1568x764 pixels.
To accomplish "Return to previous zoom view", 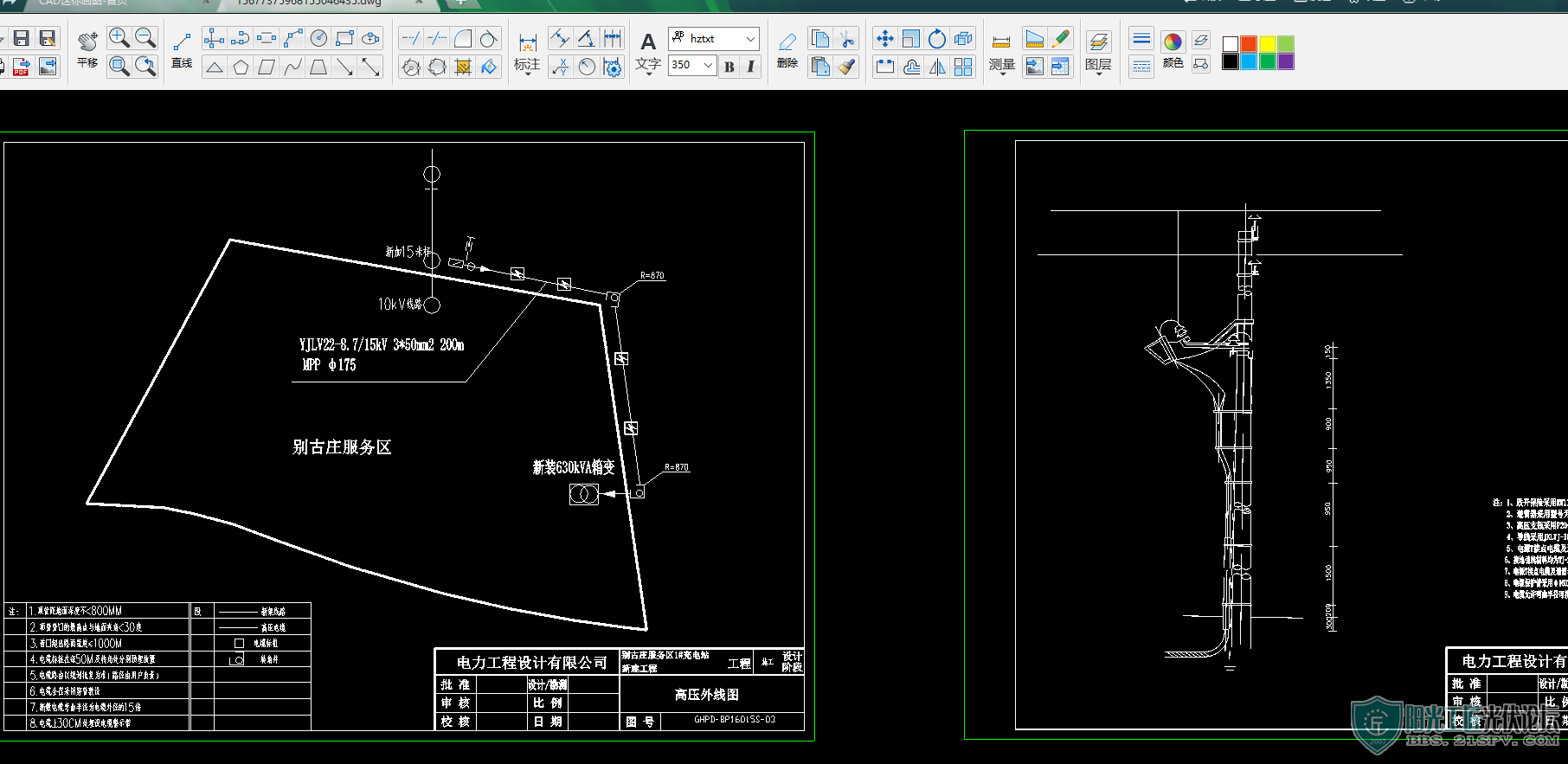I will pyautogui.click(x=145, y=66).
